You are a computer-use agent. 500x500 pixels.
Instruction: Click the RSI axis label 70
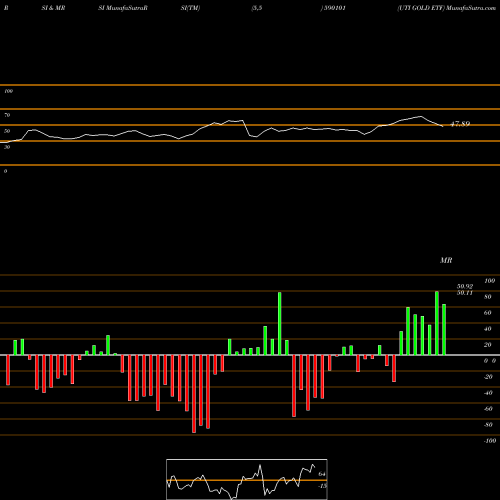point(7,115)
